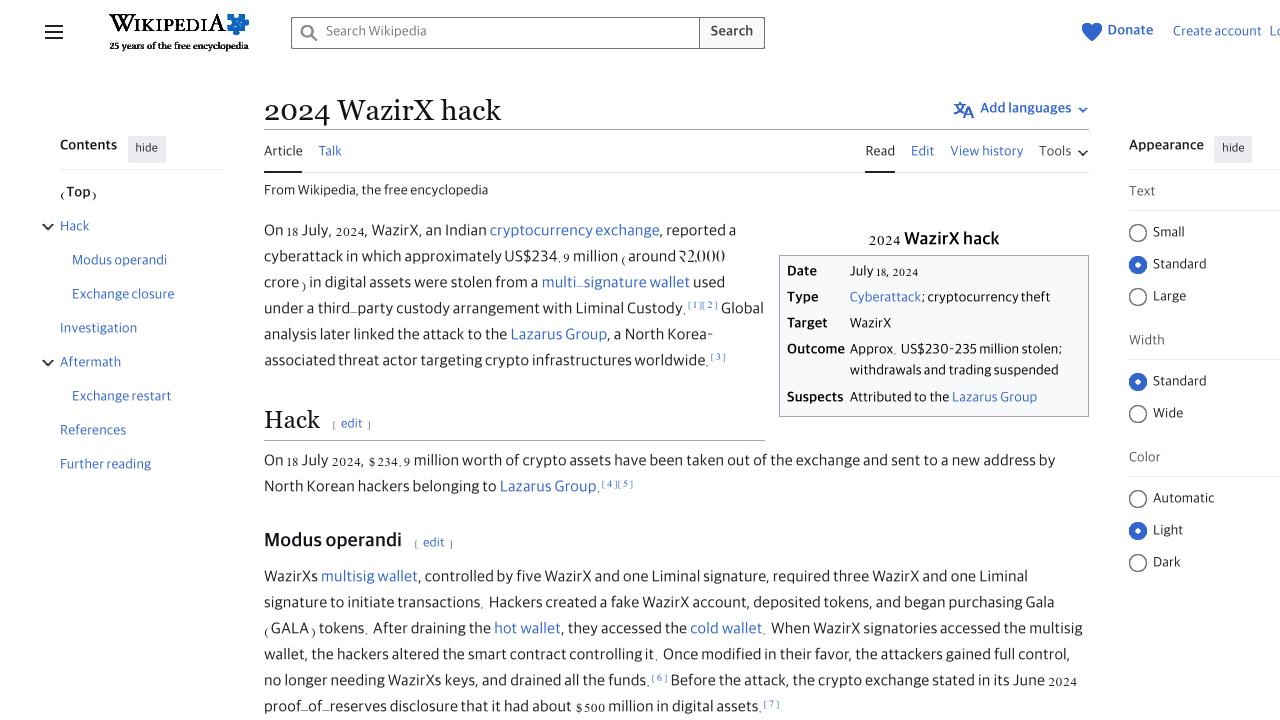Go to References in contents
This screenshot has width=1280, height=720.
tap(93, 430)
